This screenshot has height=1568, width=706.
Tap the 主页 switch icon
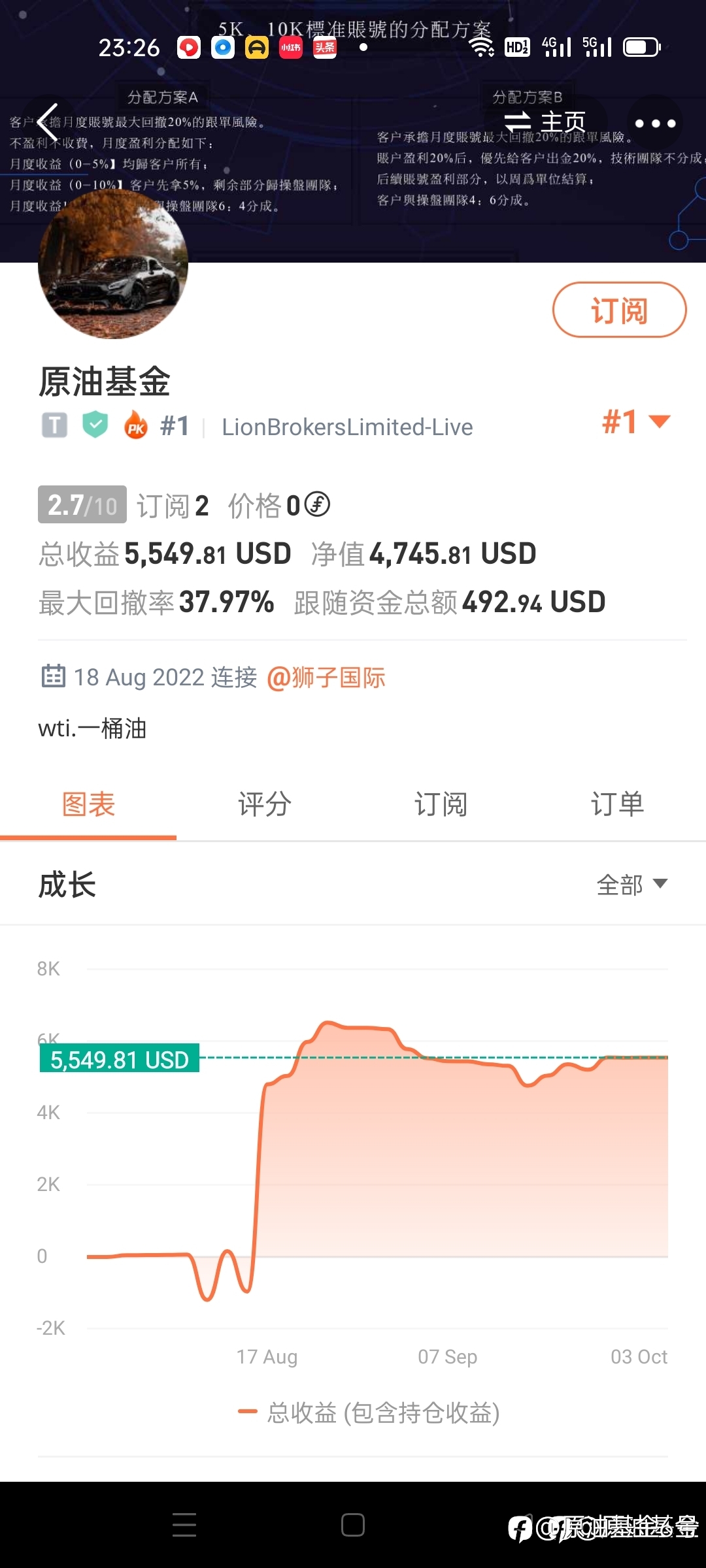tap(518, 122)
